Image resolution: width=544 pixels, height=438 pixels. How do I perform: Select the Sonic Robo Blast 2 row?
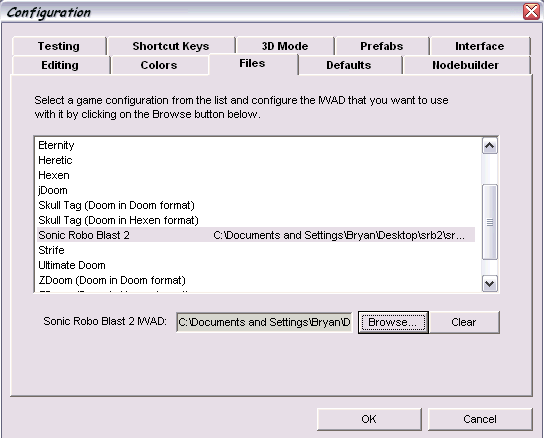tap(256, 235)
